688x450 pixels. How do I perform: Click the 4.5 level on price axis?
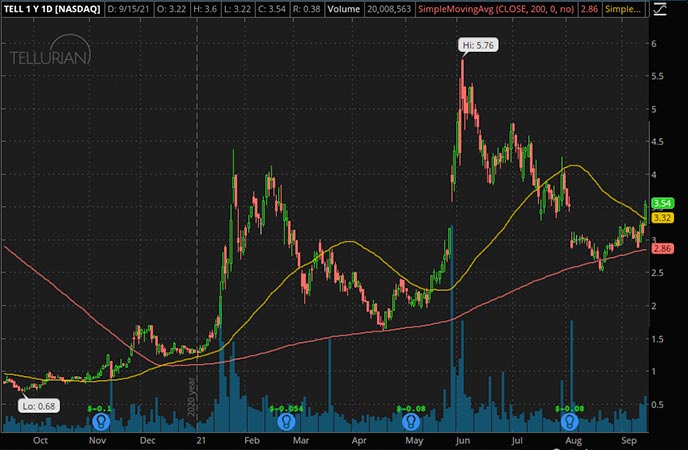coord(657,142)
